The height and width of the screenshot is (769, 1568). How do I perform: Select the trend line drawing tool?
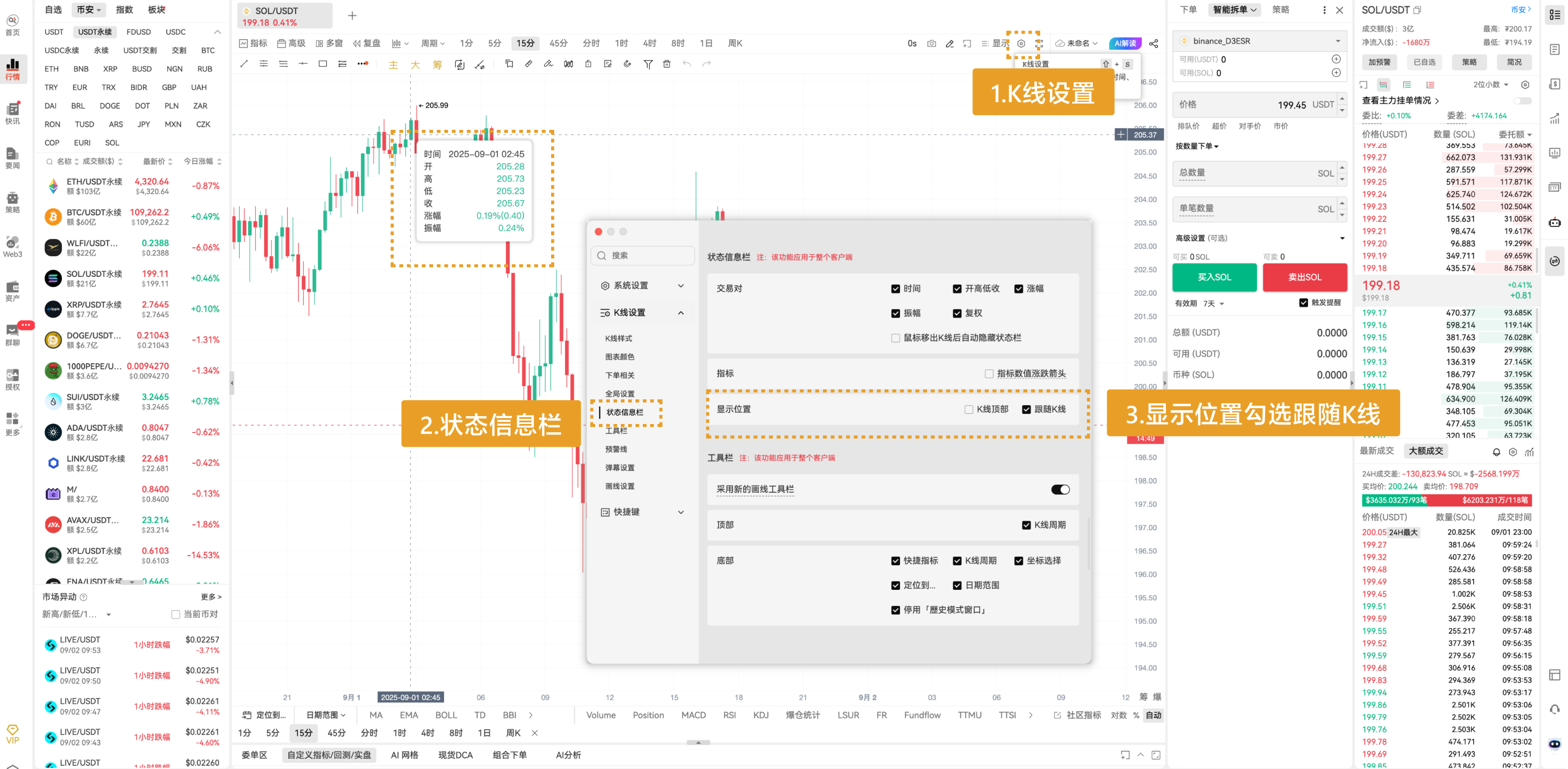click(x=244, y=63)
